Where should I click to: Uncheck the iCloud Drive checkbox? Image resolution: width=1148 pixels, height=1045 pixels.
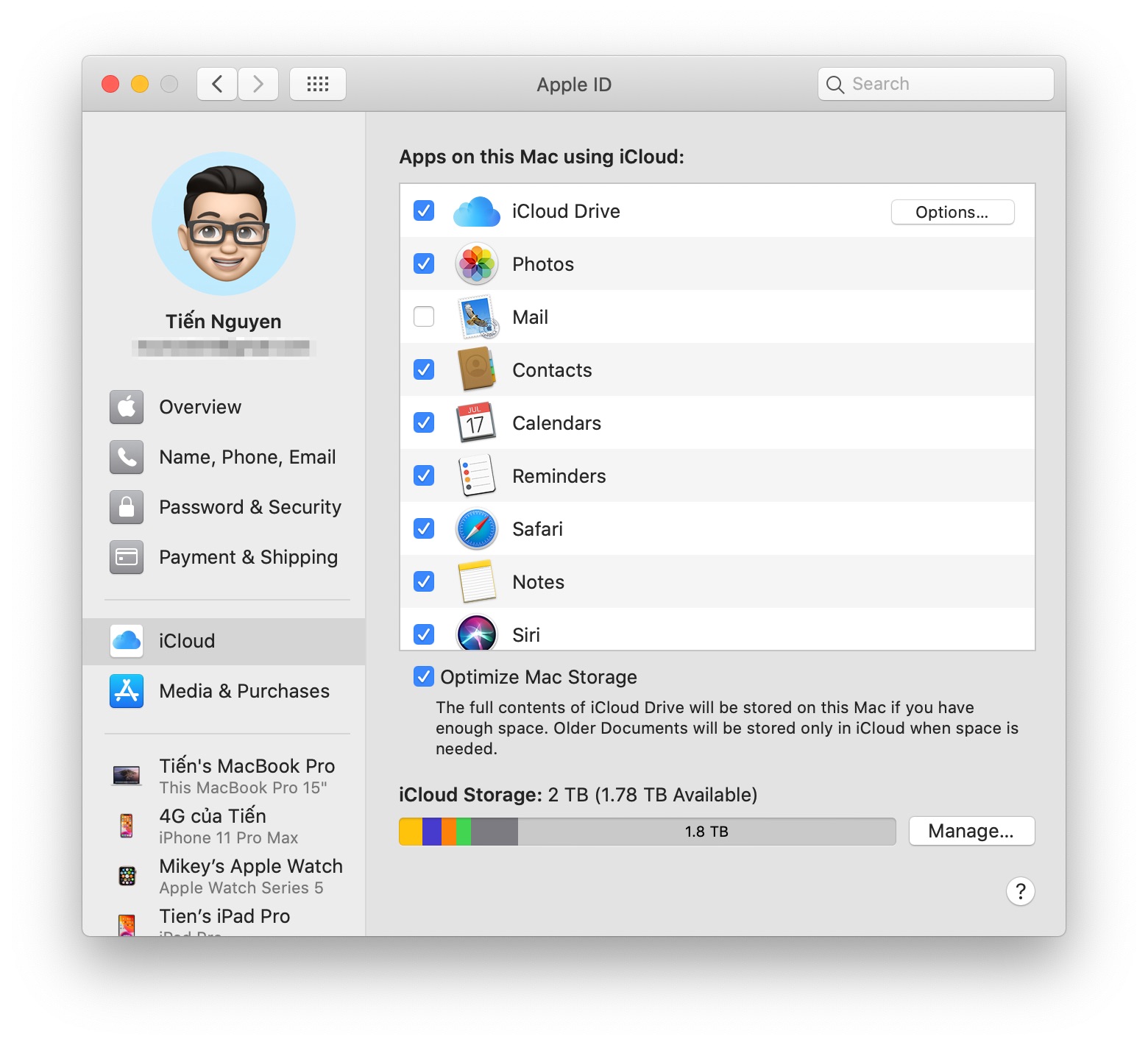[424, 210]
